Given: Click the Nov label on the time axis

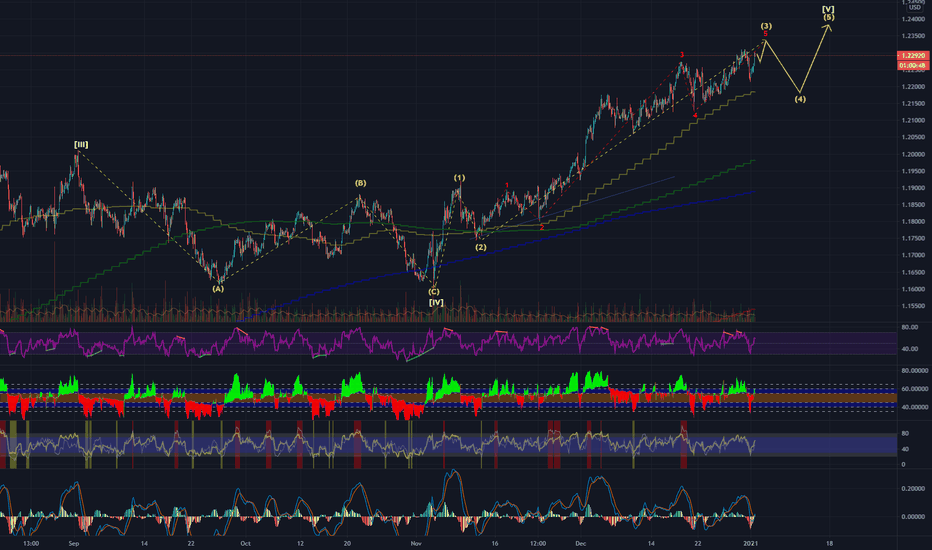Looking at the screenshot, I should tap(415, 543).
